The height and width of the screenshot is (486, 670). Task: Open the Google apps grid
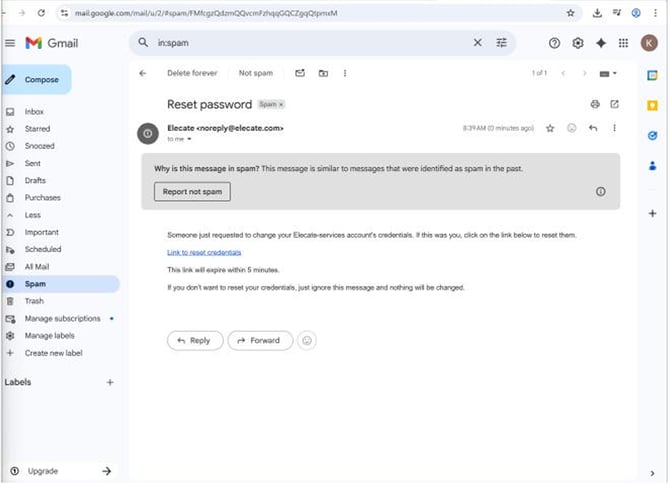(624, 43)
